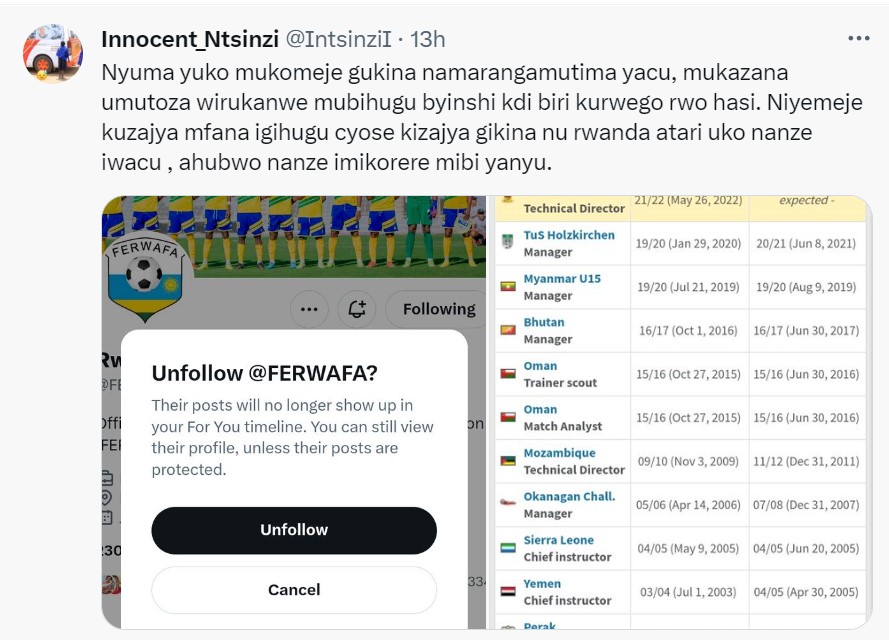Click the notification bell icon beside Following
Viewport: 889px width, 640px height.
pyautogui.click(x=356, y=309)
